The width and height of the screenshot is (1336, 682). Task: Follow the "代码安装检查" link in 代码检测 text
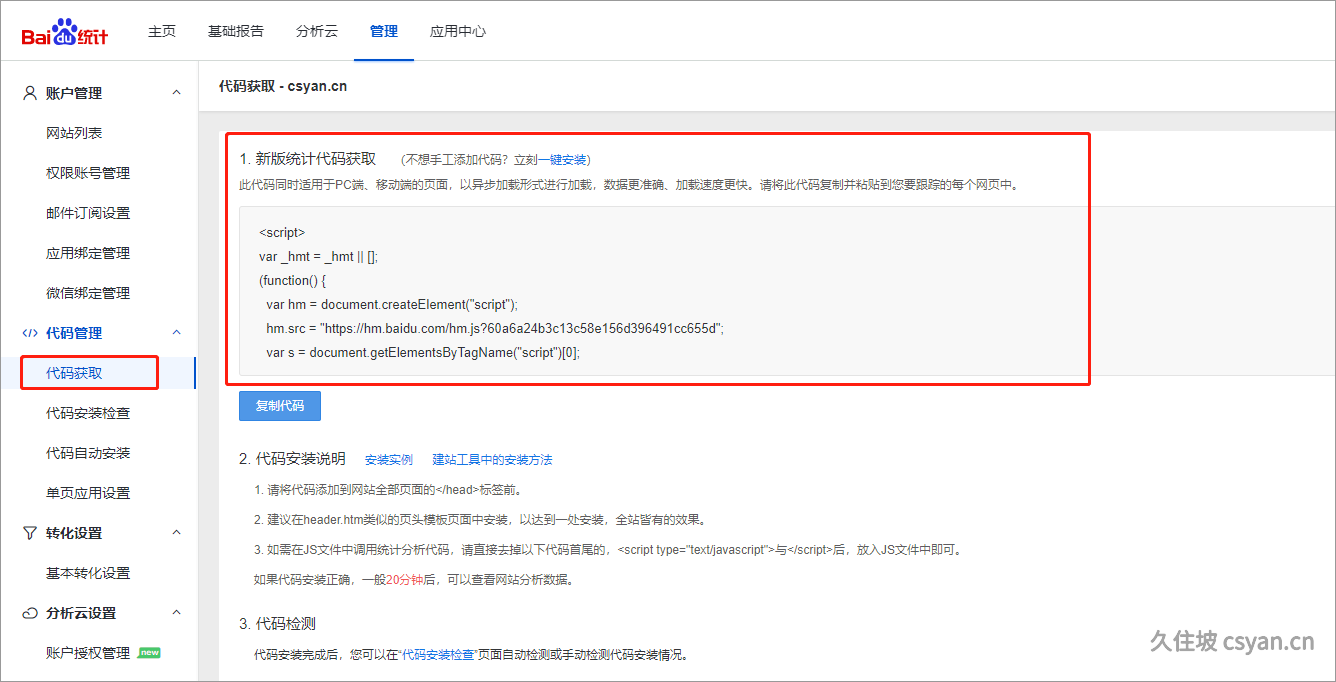click(440, 656)
